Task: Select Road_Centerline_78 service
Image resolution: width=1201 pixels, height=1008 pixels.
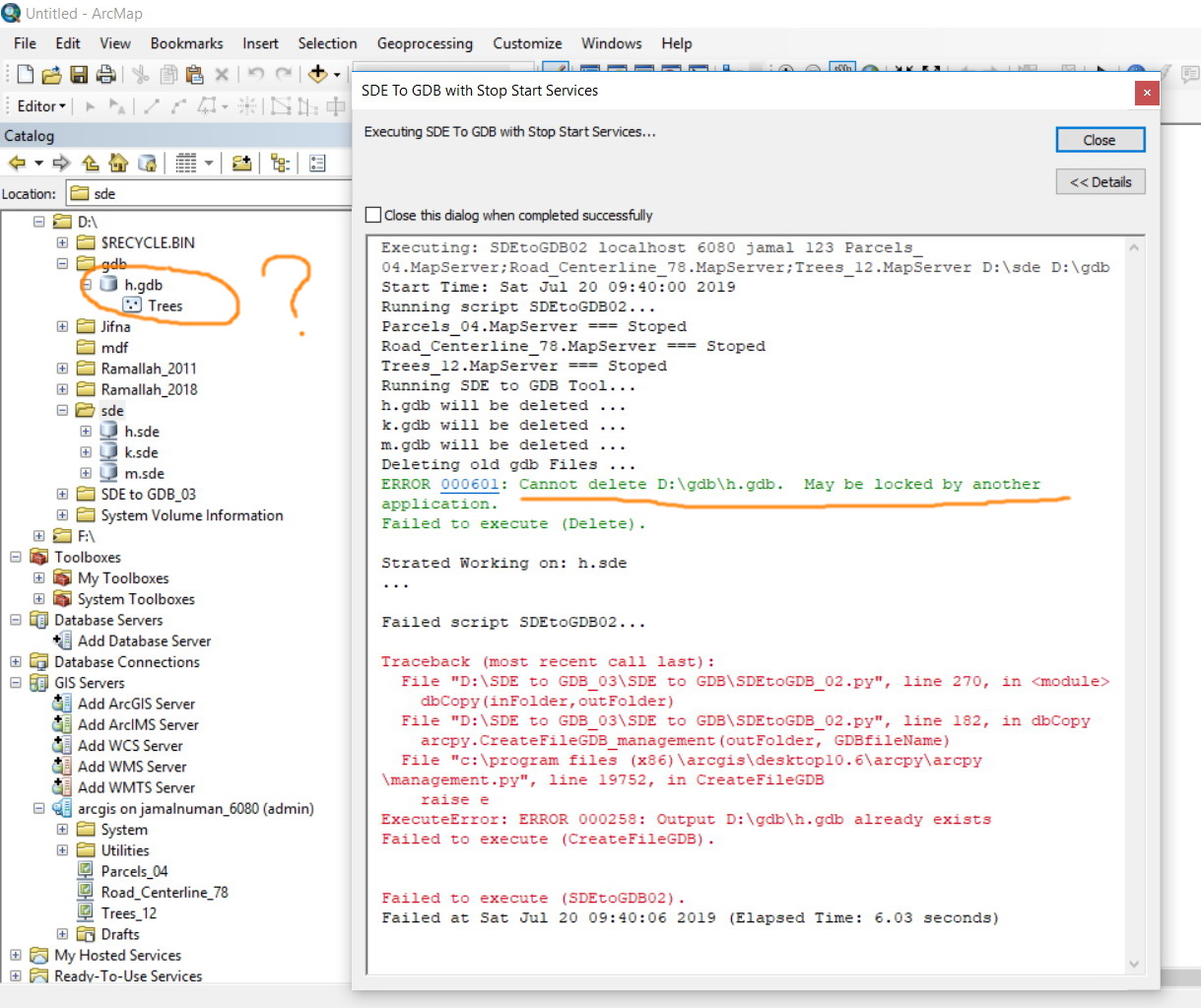Action: pos(152,892)
